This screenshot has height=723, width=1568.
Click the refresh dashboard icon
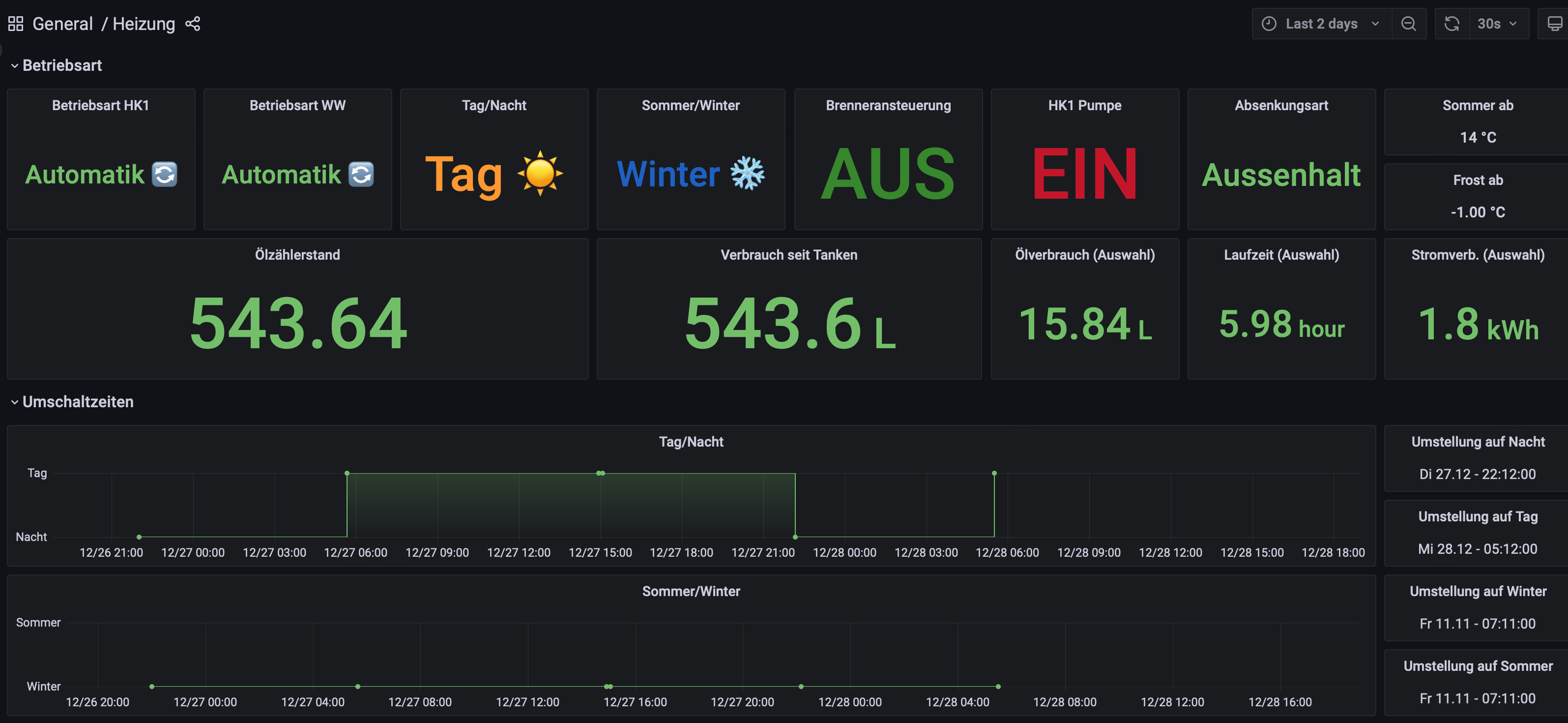[1452, 24]
